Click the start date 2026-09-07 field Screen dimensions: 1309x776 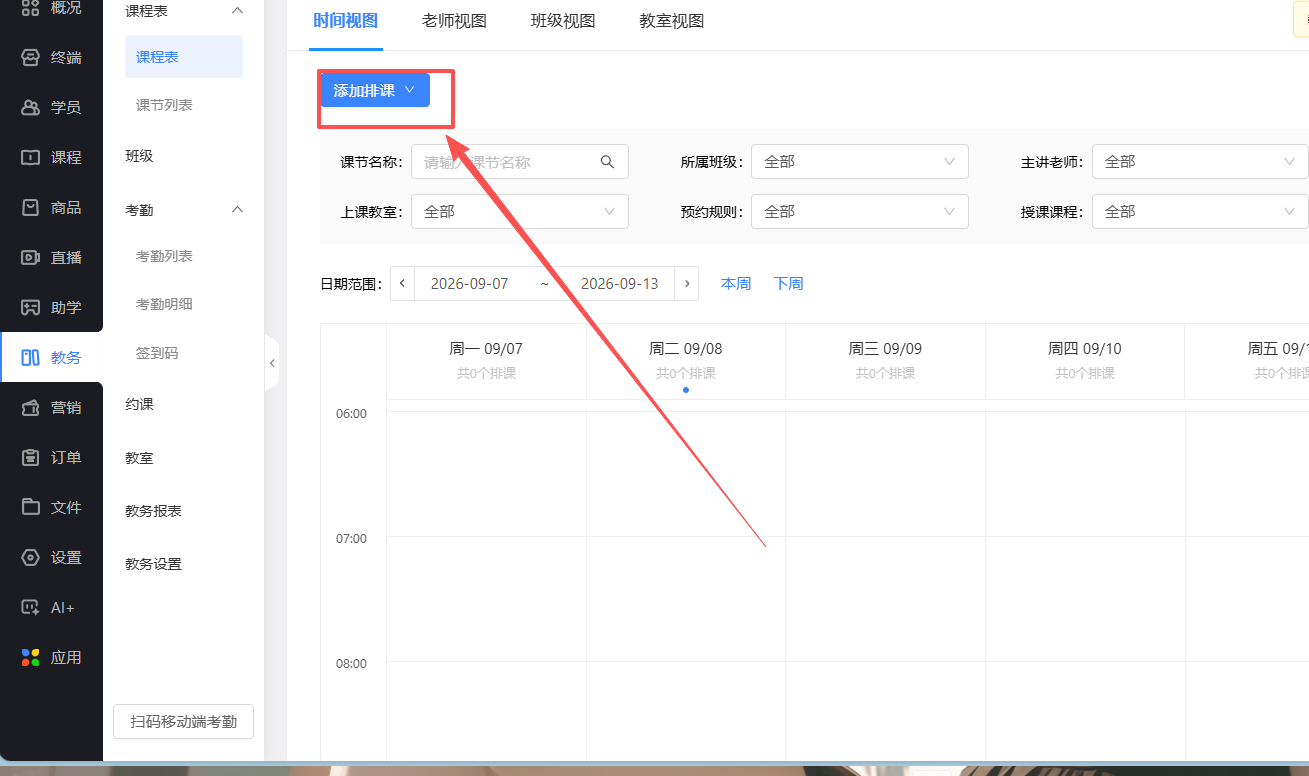470,284
